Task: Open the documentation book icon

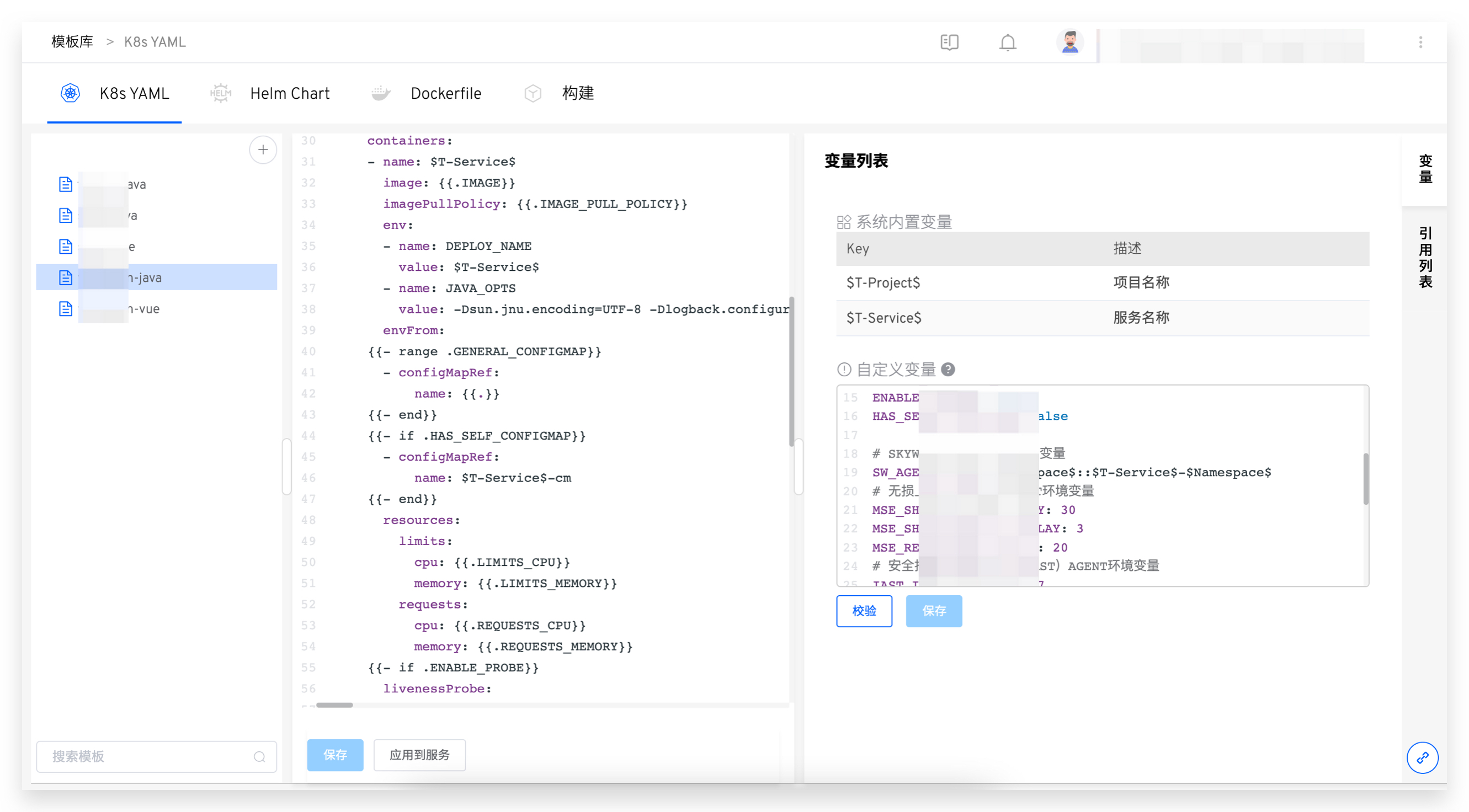Action: (950, 42)
